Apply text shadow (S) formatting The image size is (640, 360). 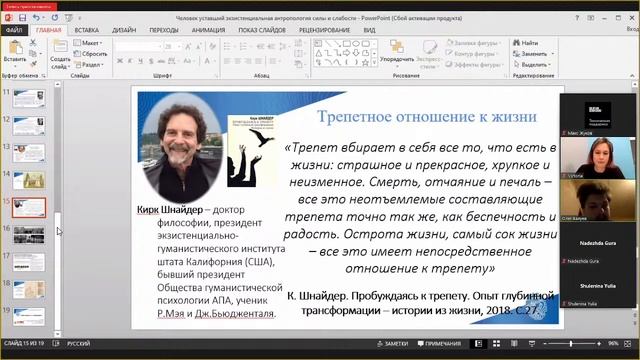(151, 61)
